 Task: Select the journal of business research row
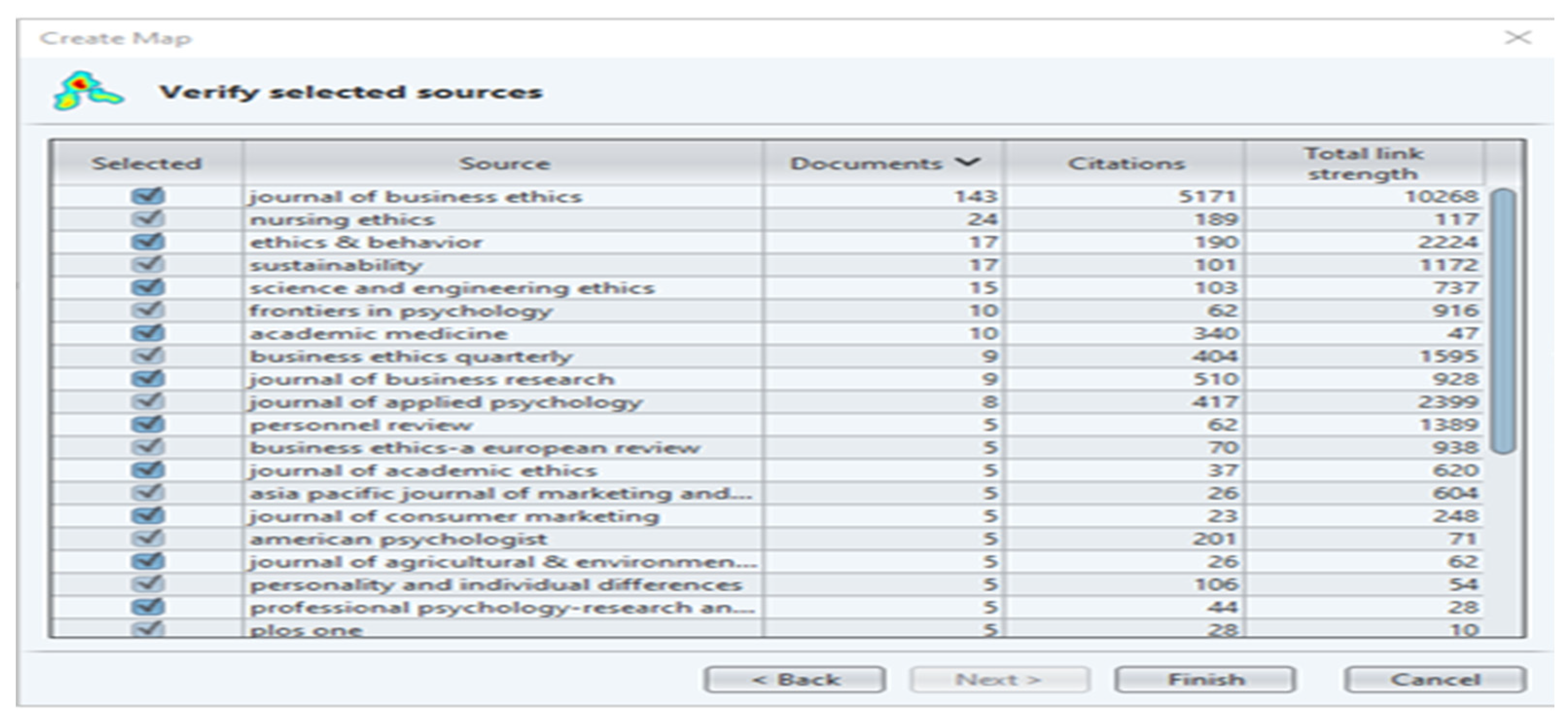point(432,379)
